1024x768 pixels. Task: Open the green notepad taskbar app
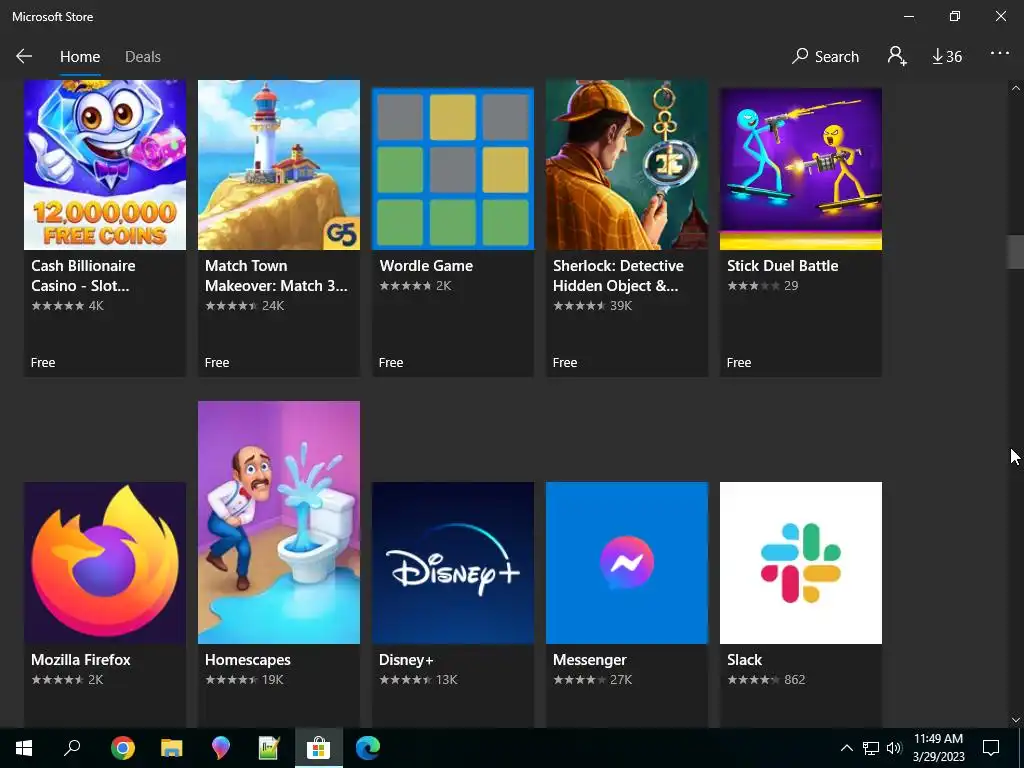(x=269, y=748)
